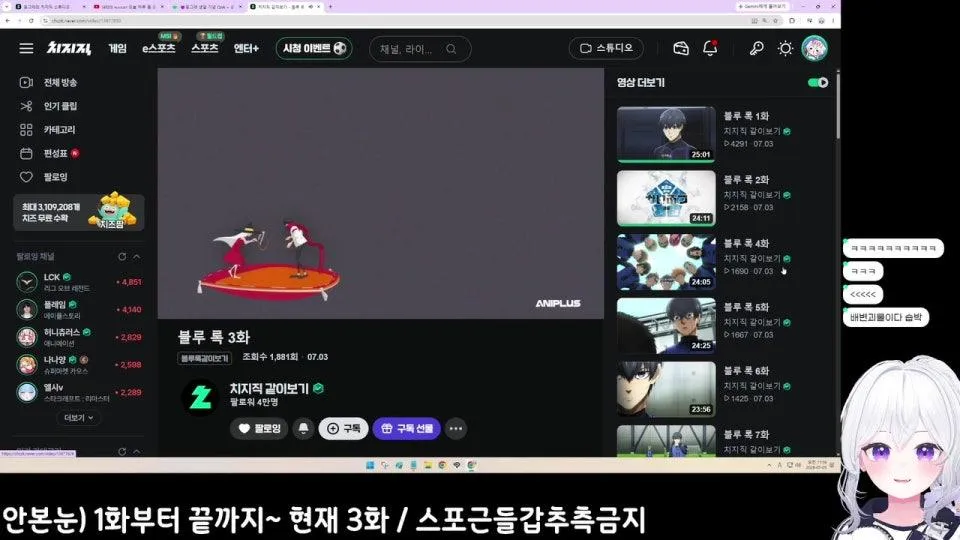Click the browser address bar

tap(392, 21)
